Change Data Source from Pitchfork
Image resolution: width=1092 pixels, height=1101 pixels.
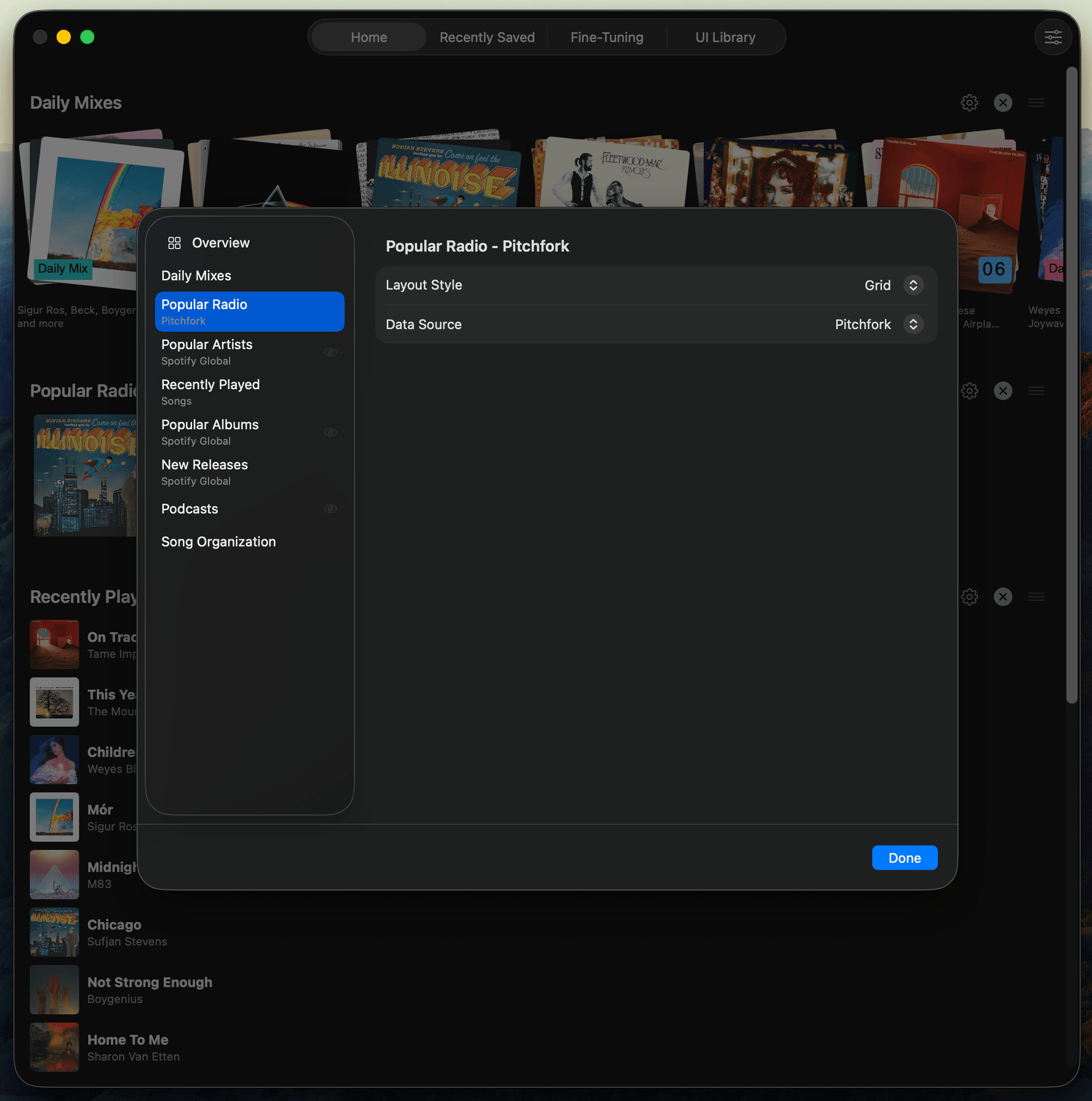pyautogui.click(x=913, y=324)
